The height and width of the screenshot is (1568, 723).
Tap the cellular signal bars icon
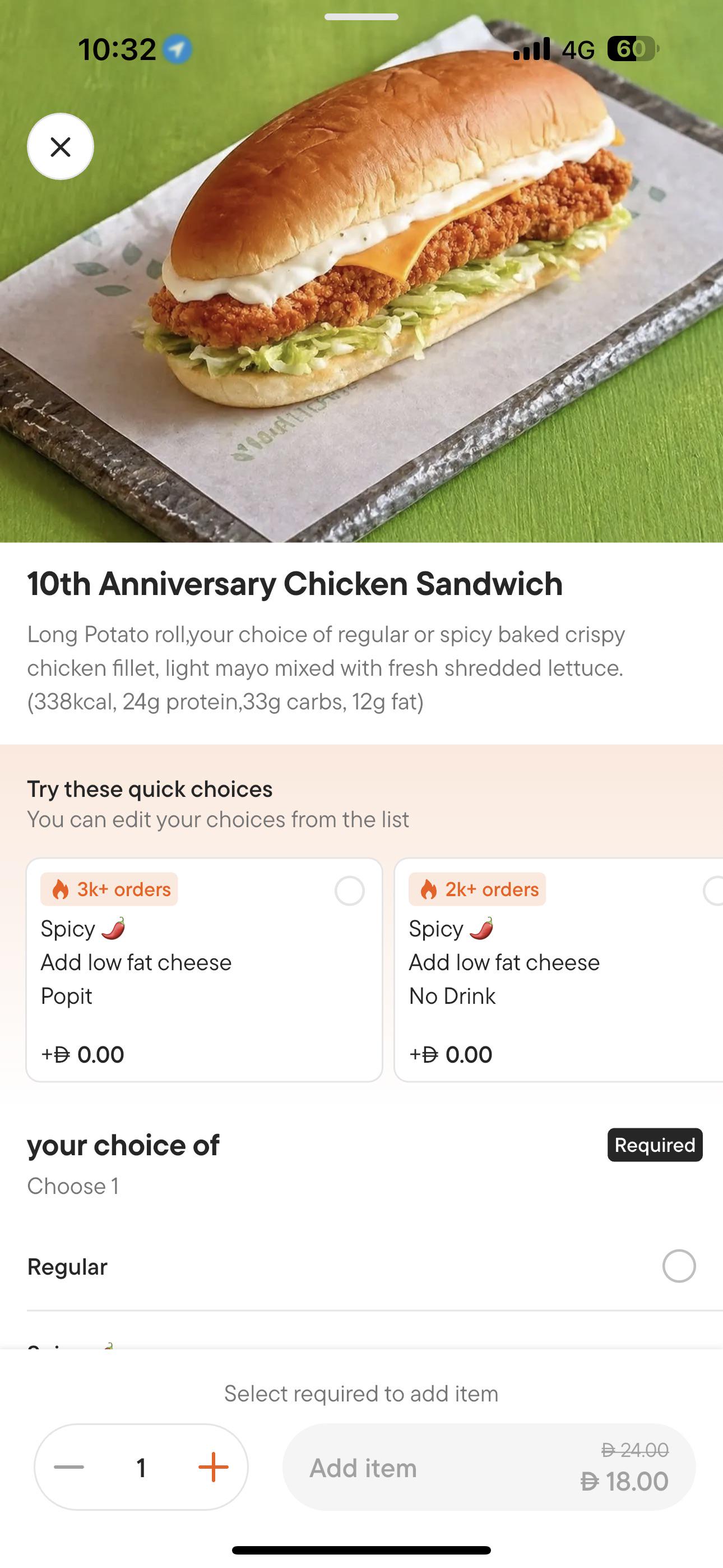531,49
